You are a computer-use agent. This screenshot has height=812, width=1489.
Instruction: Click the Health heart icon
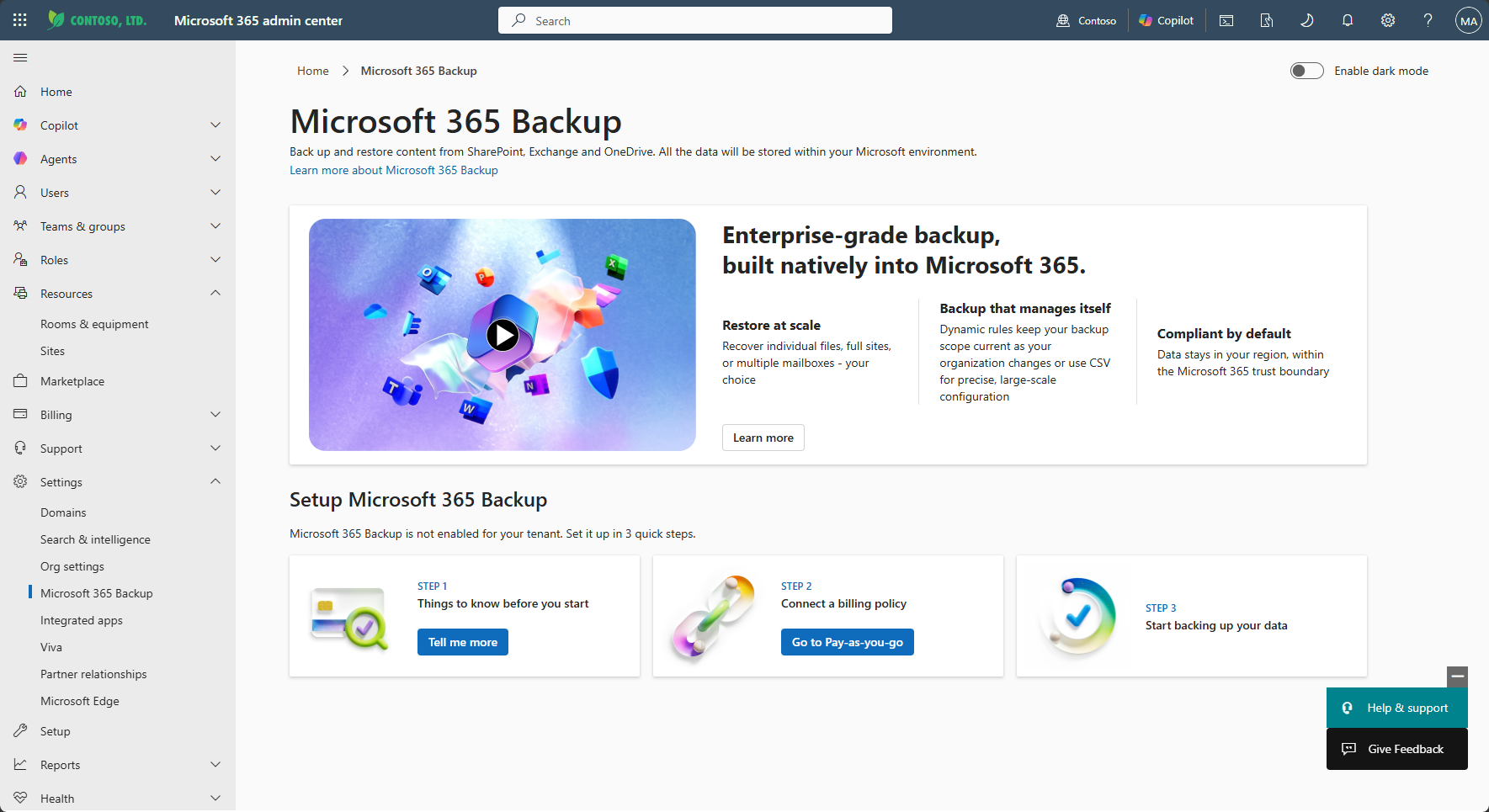coord(20,799)
